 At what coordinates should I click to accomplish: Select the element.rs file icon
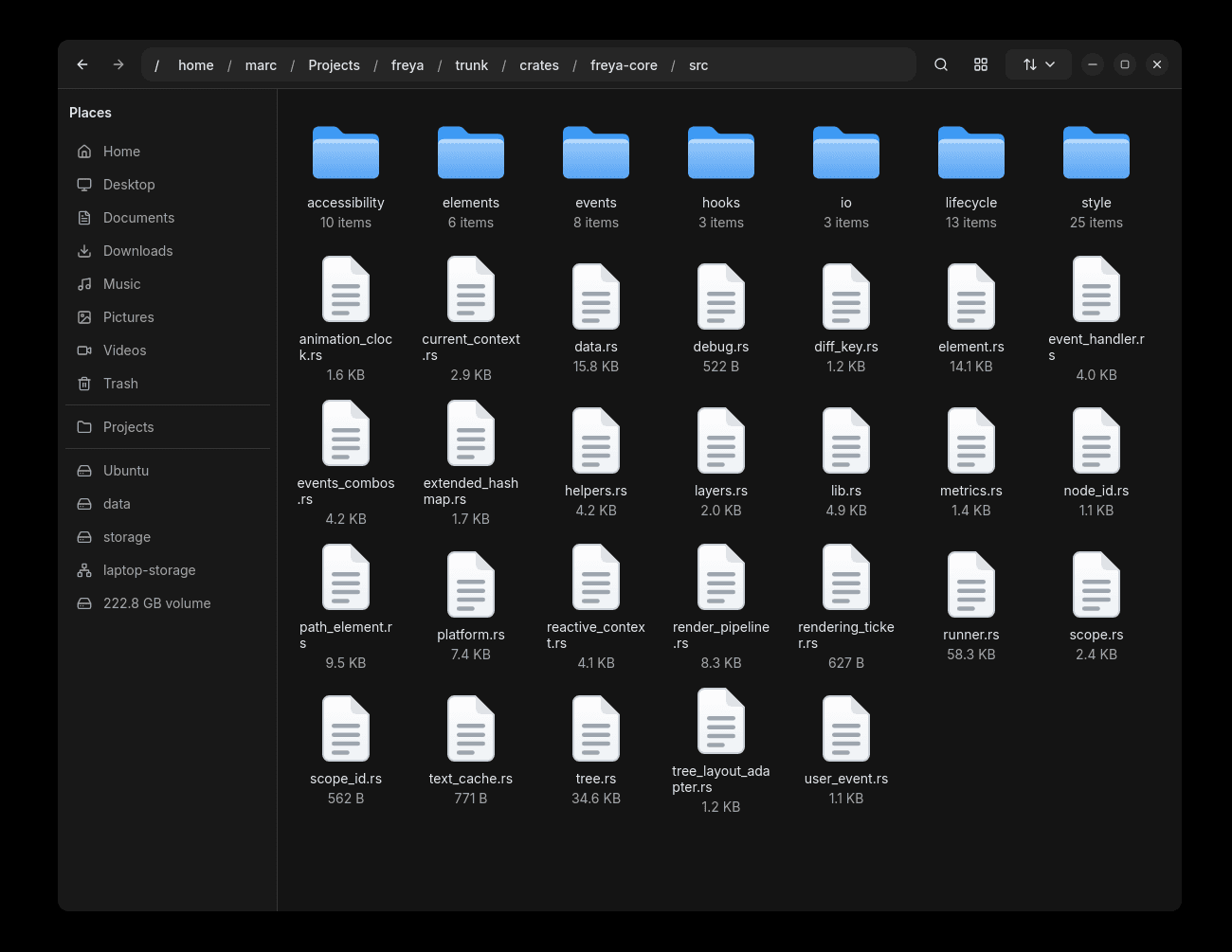point(971,296)
